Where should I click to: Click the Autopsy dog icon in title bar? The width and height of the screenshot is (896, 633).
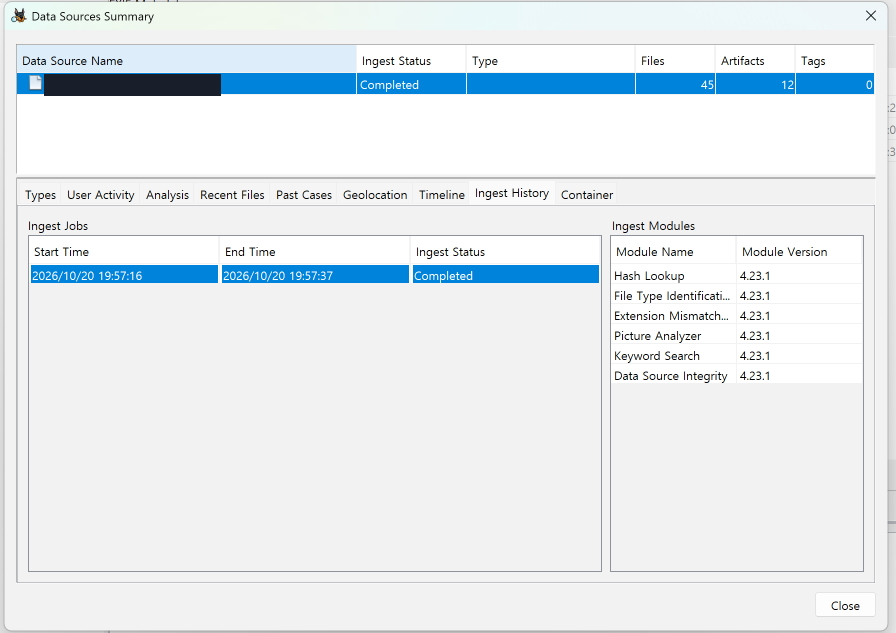tap(19, 16)
